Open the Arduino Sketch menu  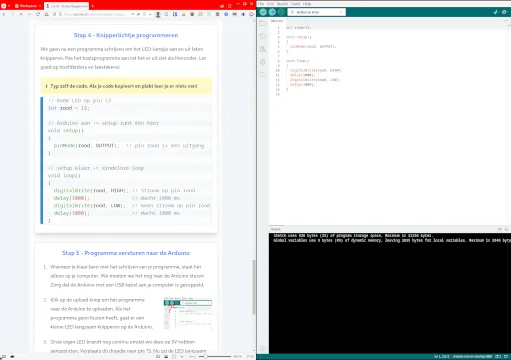click(282, 4)
